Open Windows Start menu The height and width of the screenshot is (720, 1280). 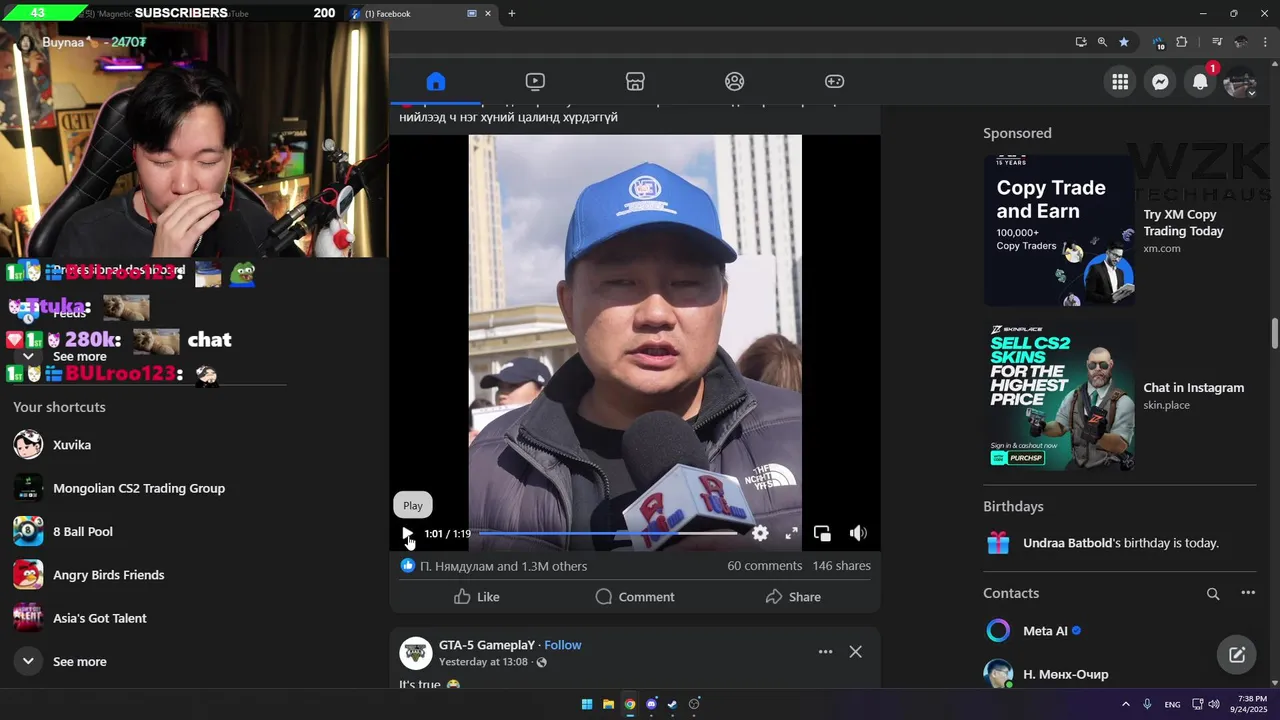click(x=587, y=704)
